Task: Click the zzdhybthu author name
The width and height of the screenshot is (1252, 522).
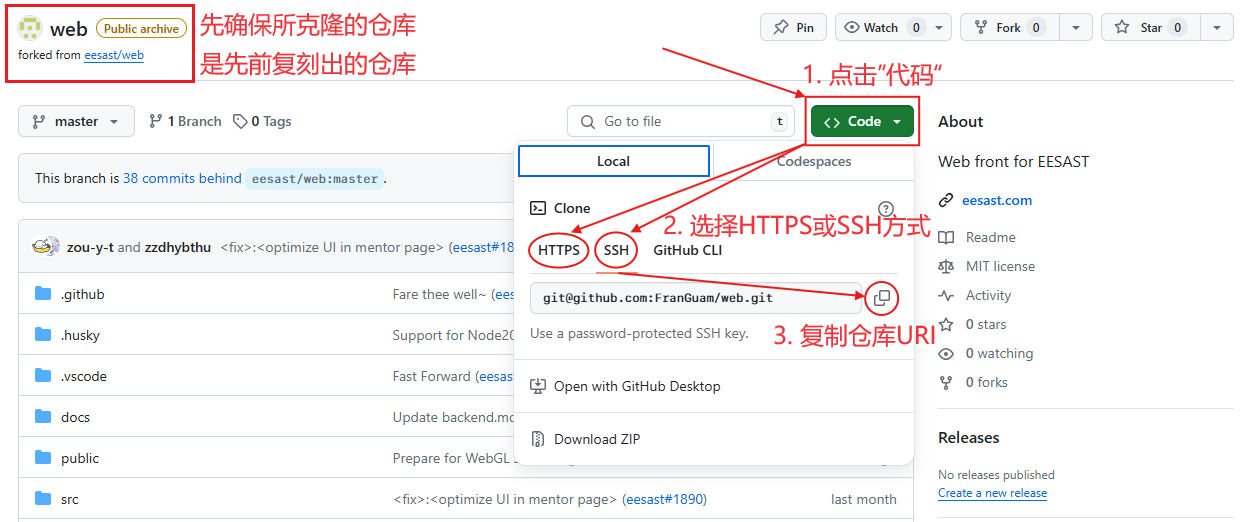Action: [x=178, y=247]
